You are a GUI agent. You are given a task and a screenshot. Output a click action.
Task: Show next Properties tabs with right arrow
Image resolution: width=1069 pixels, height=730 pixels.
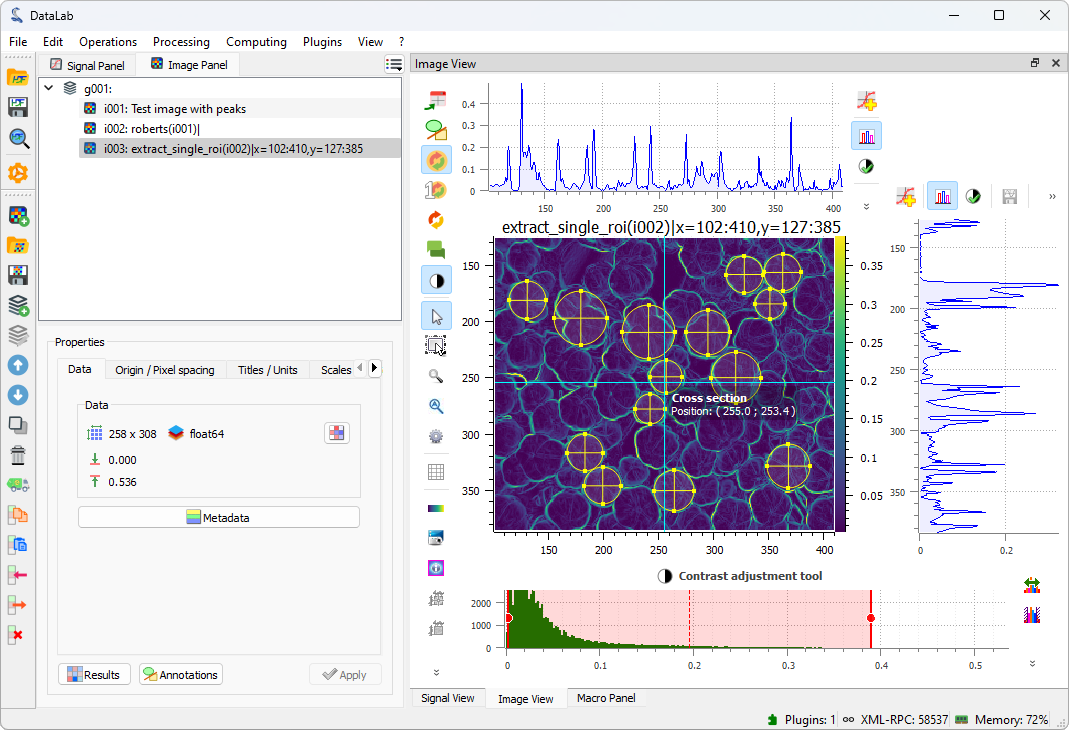[x=374, y=367]
